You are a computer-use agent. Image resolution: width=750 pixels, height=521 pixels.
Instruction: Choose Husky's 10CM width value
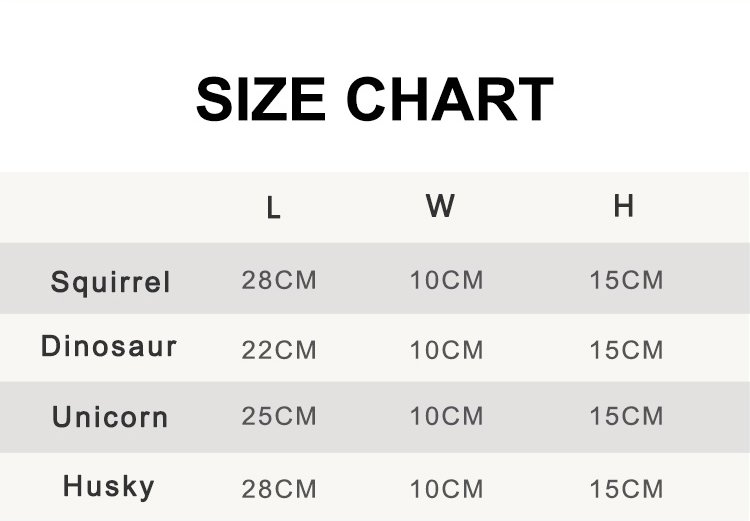(447, 490)
